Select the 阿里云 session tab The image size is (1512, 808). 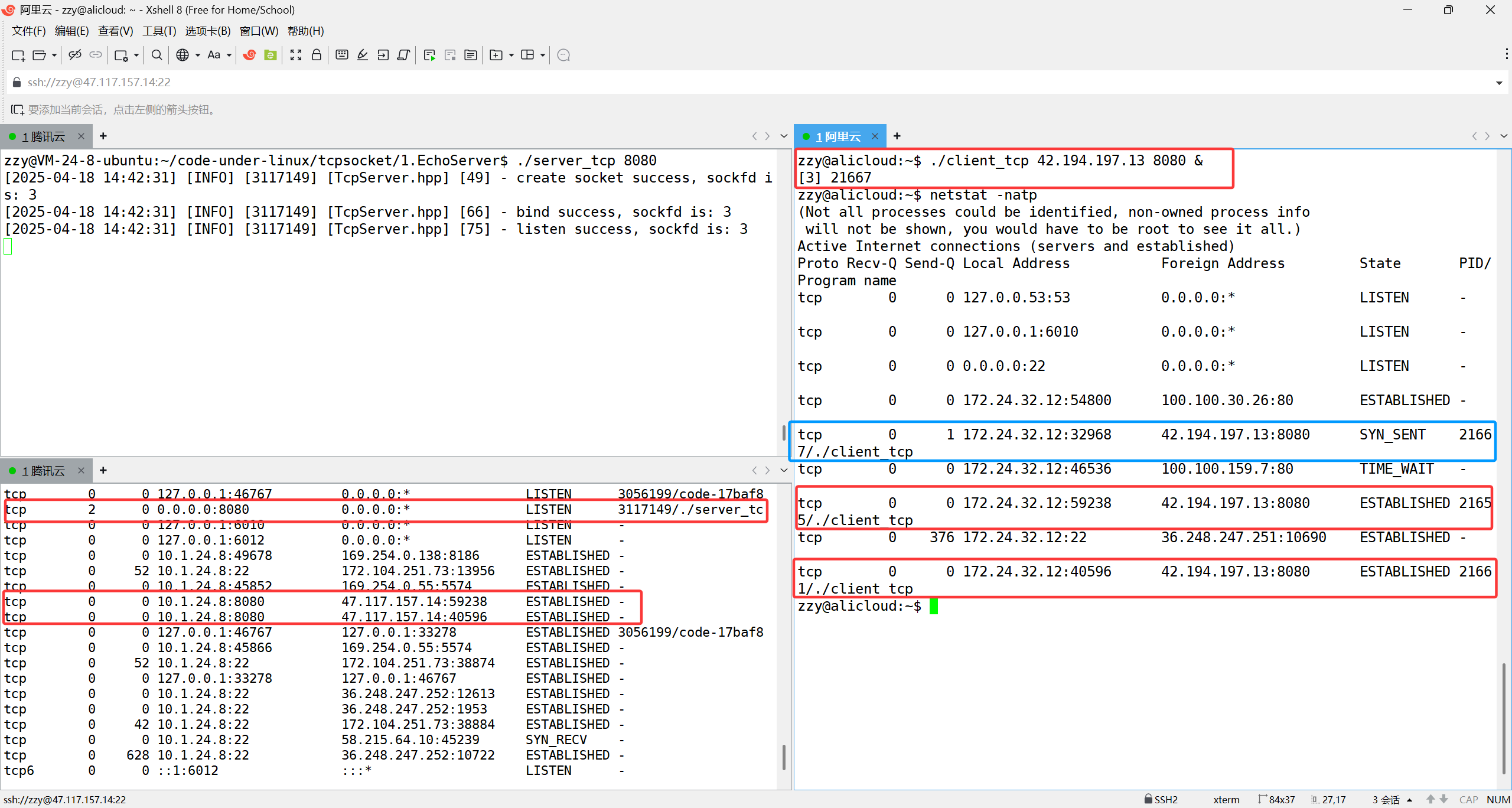838,136
